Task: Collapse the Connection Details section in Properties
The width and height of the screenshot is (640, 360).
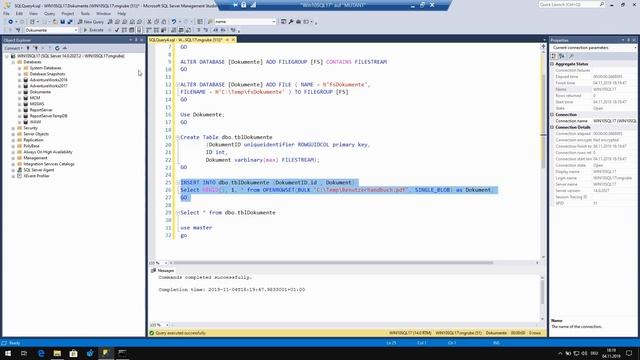Action: (552, 127)
